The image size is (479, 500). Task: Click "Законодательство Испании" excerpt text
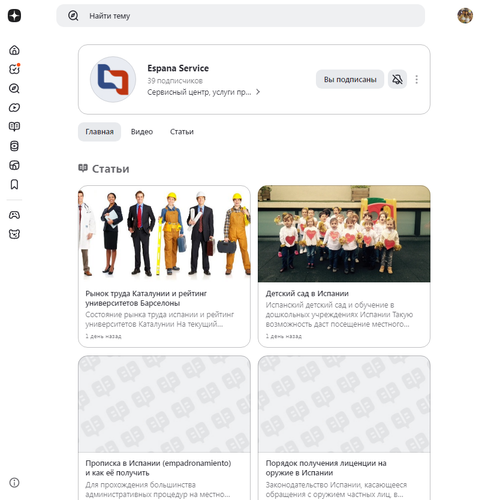[x=336, y=489]
